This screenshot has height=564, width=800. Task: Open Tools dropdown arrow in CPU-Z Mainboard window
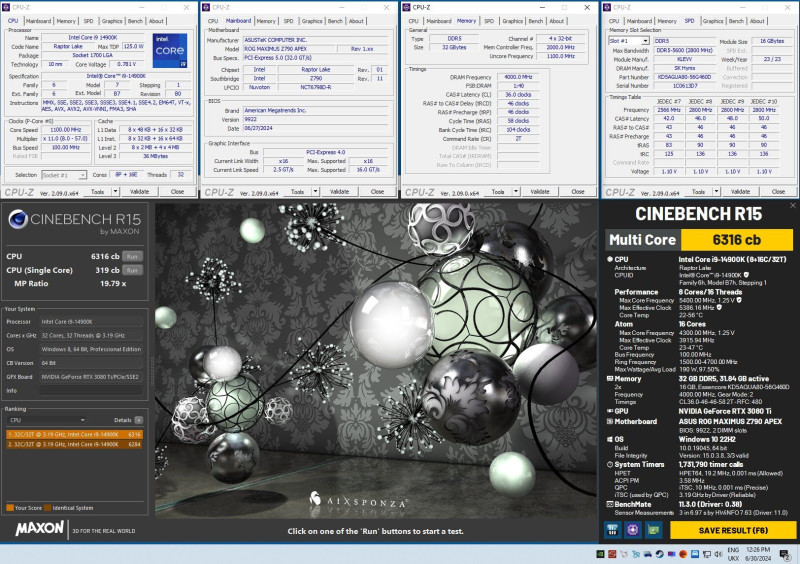(x=316, y=191)
